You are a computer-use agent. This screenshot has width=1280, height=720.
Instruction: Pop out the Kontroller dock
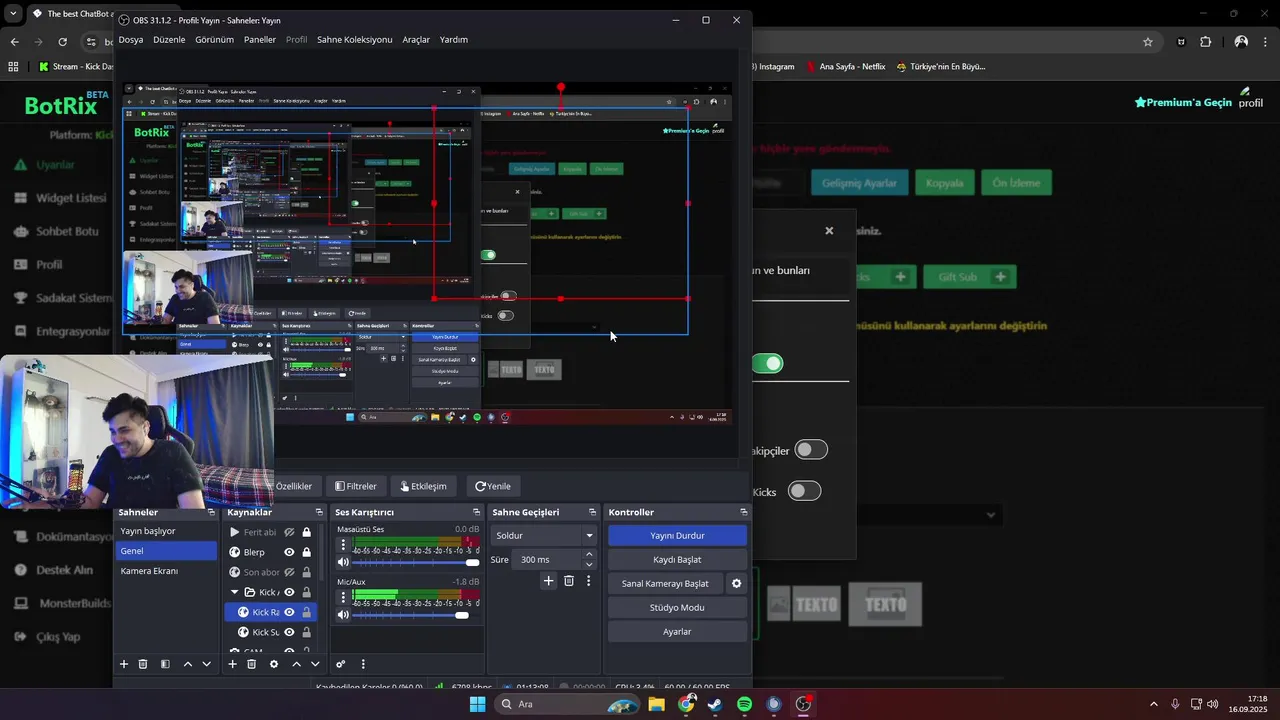(743, 512)
